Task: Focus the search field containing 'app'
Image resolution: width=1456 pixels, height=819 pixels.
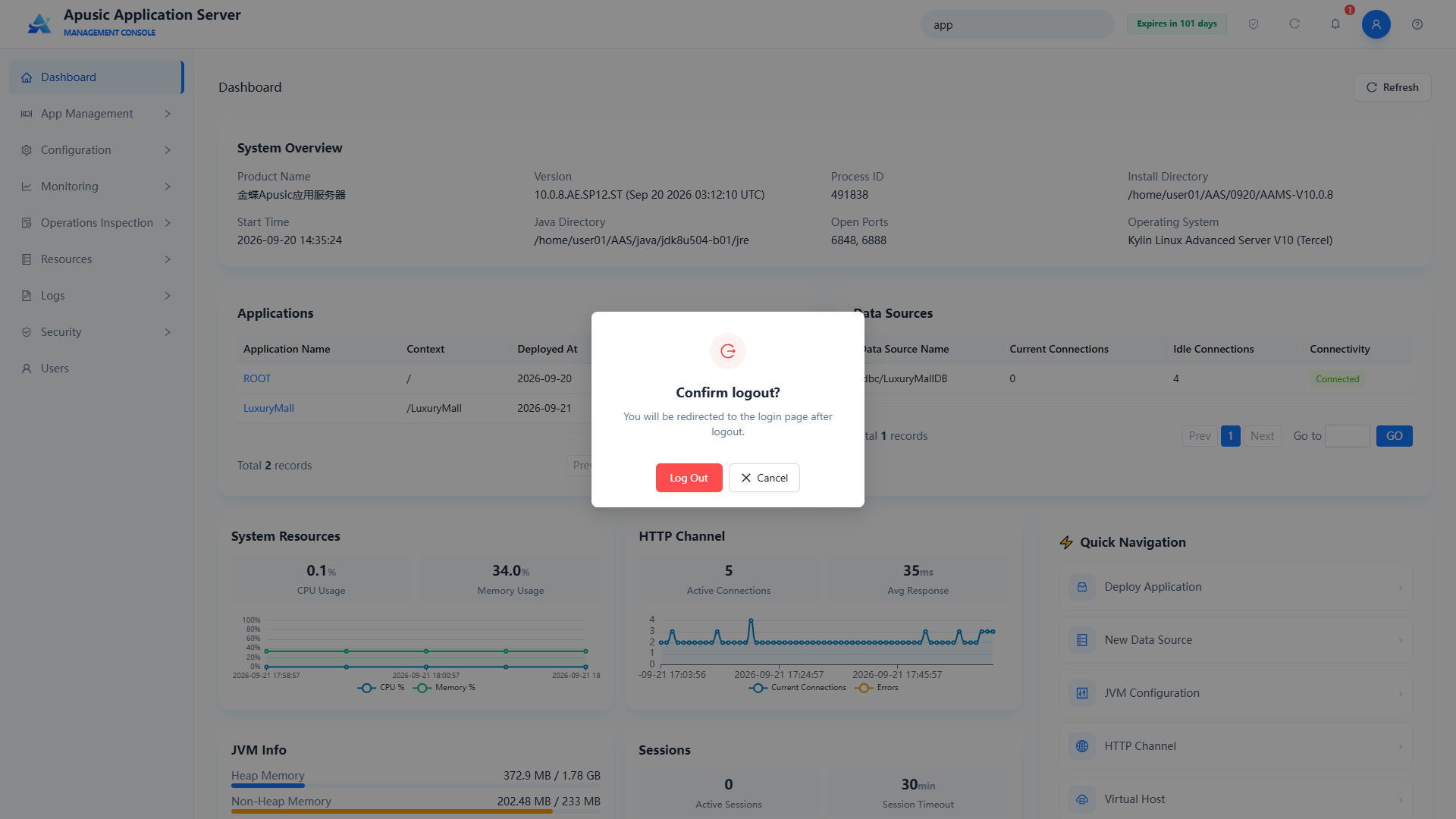Action: tap(1017, 24)
